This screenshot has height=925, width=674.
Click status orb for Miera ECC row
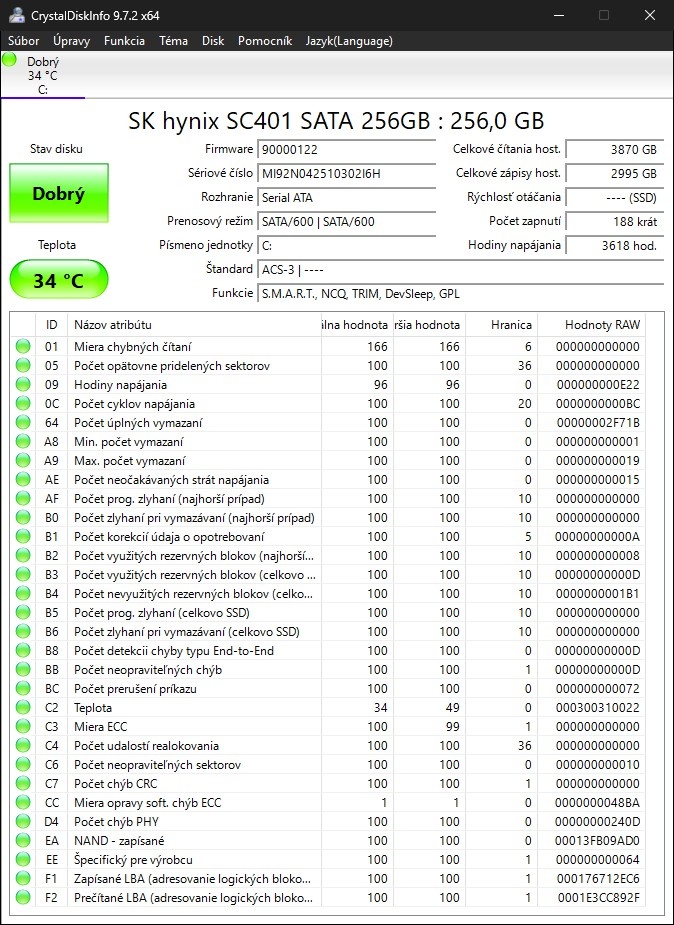click(x=23, y=726)
